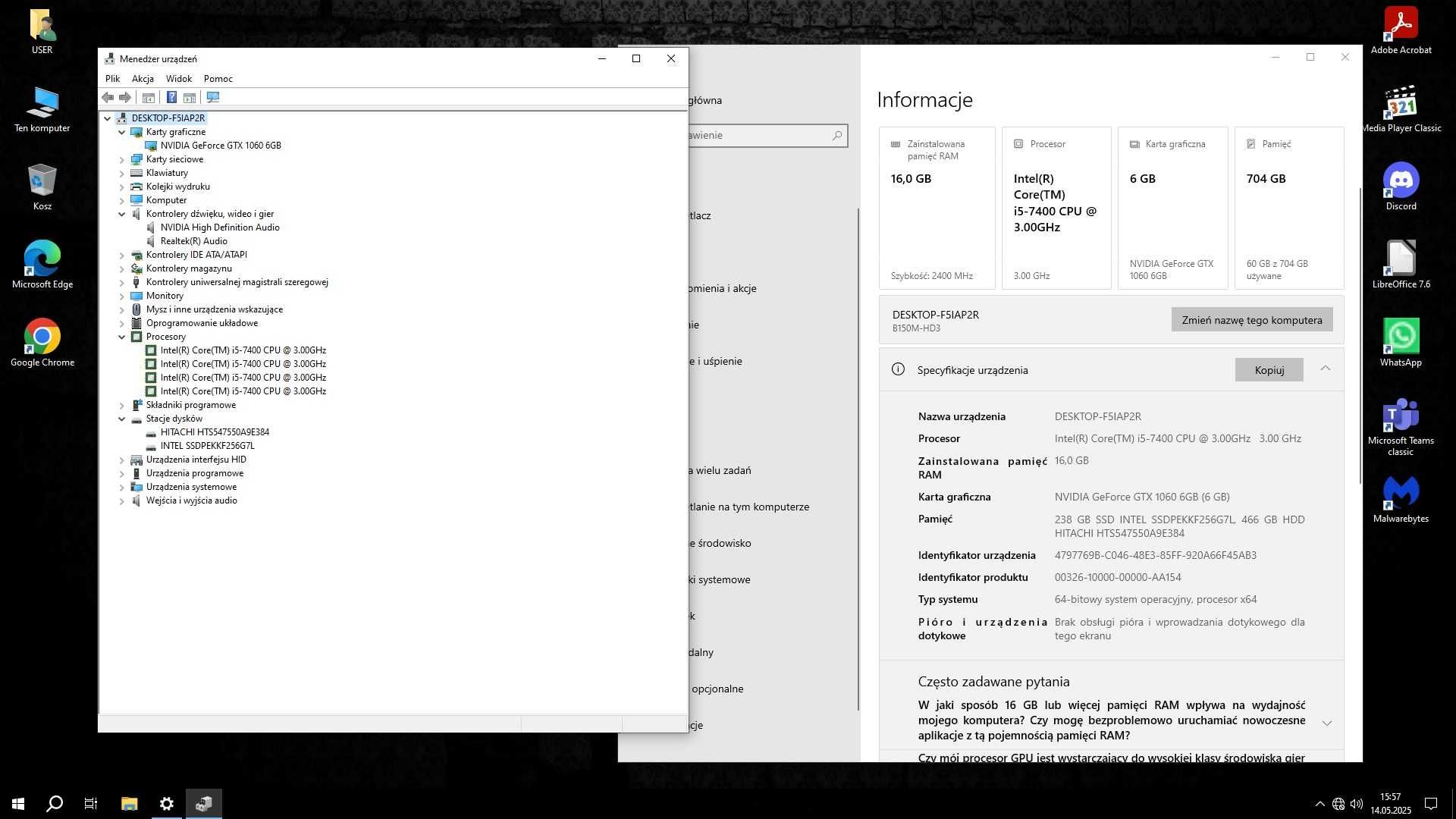Screen dimensions: 1456x819
Task: Expand the Karty sieciowe category
Action: pos(121,159)
